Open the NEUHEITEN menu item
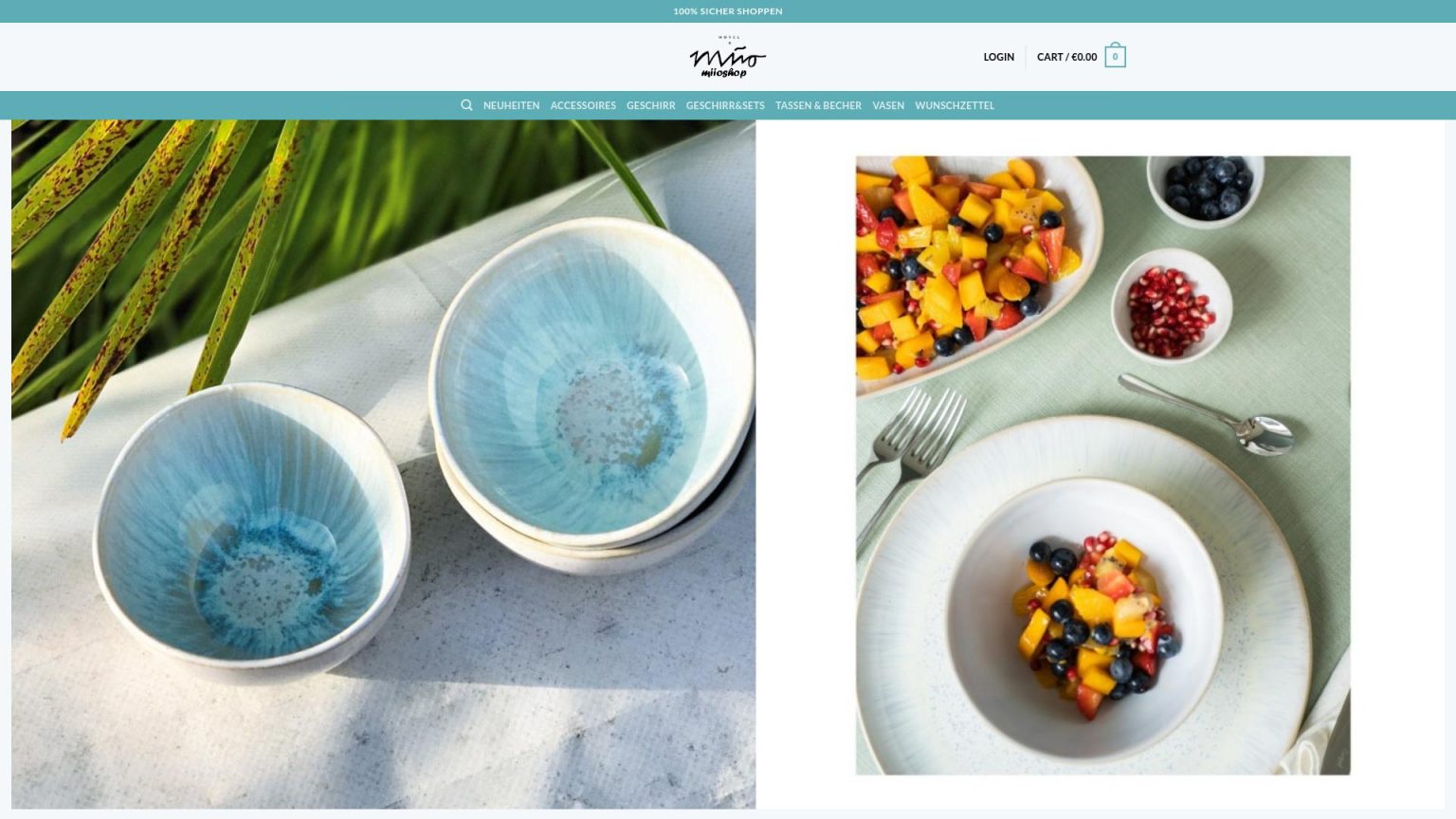The width and height of the screenshot is (1456, 819). [x=511, y=105]
